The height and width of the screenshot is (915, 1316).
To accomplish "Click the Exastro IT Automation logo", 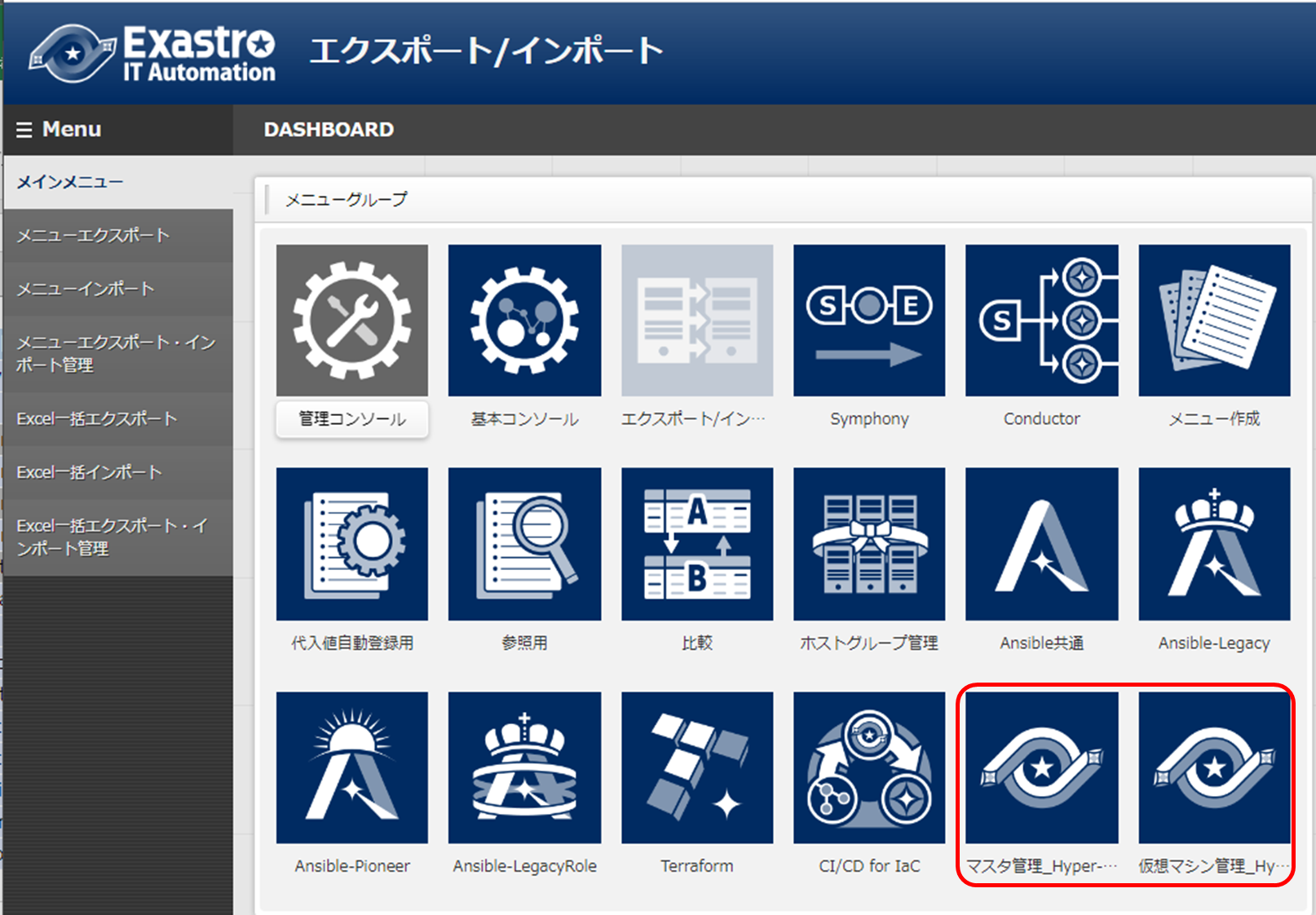I will (152, 53).
